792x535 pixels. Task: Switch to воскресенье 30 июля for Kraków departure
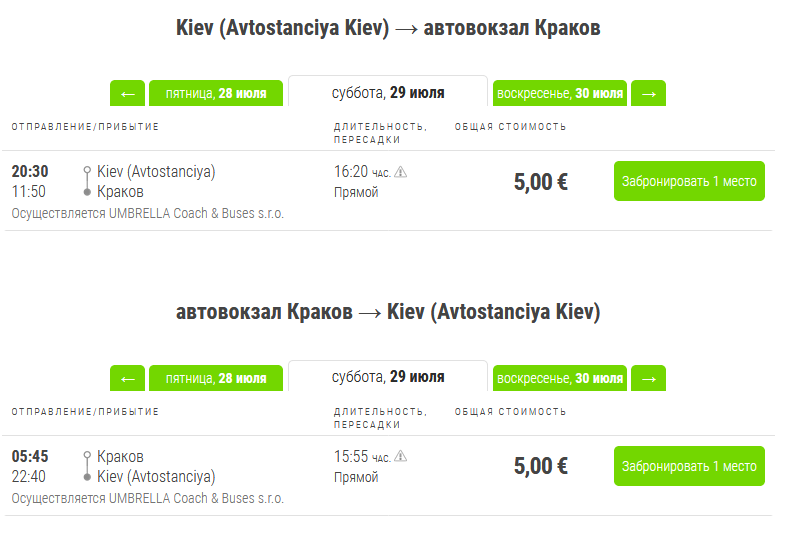(x=559, y=378)
